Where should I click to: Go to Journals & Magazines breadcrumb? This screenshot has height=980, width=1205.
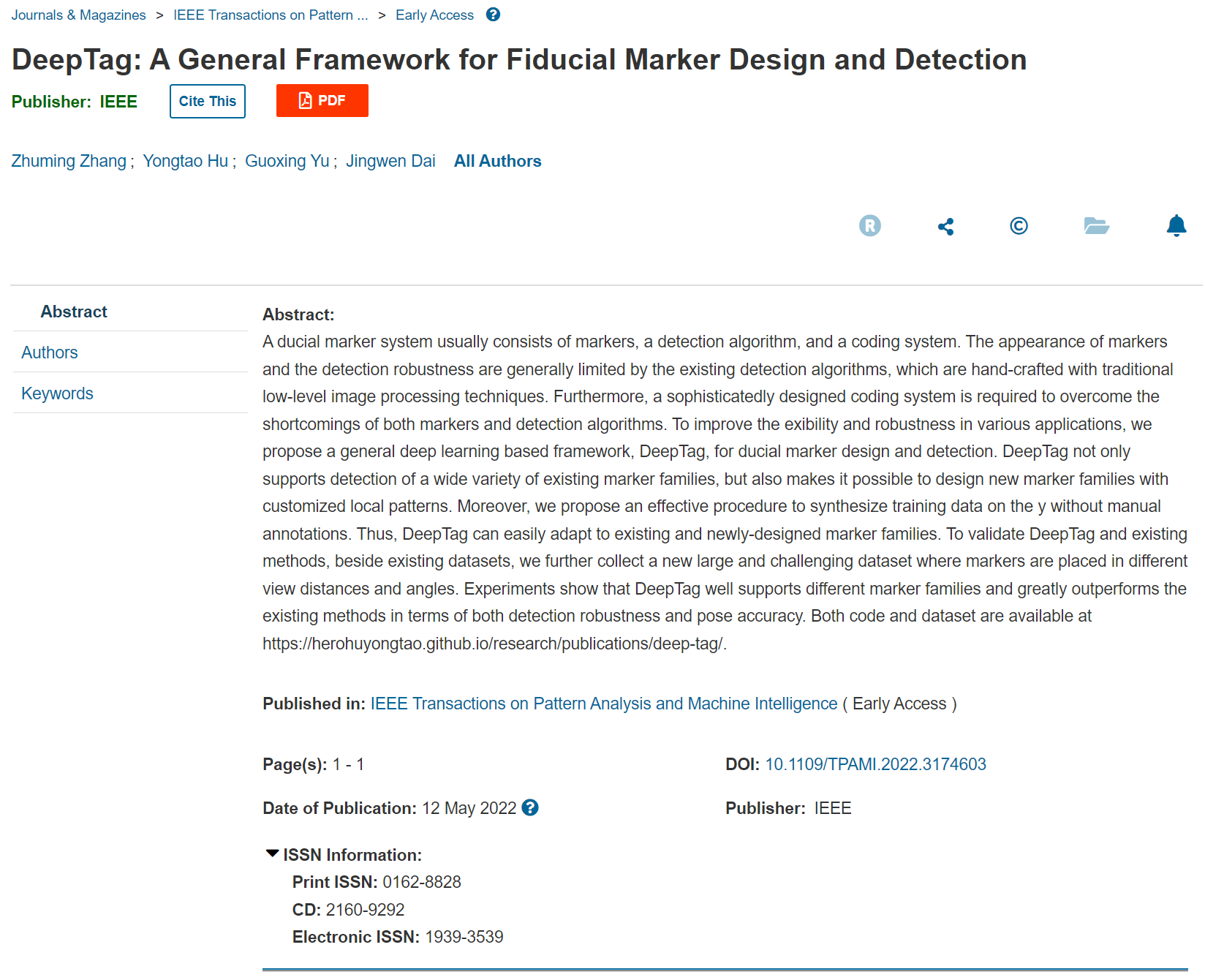78,15
